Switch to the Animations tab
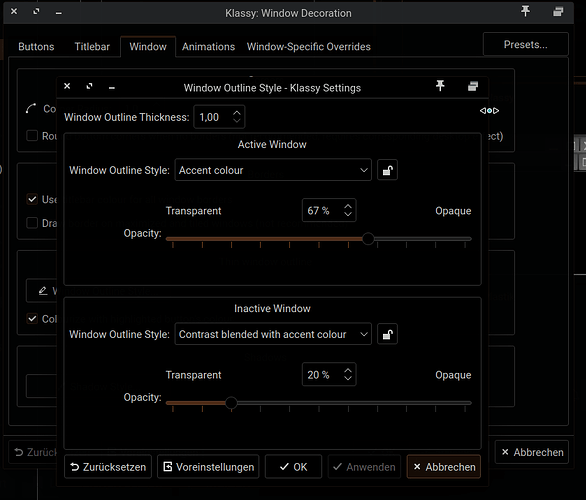The height and width of the screenshot is (500, 586). [x=208, y=47]
